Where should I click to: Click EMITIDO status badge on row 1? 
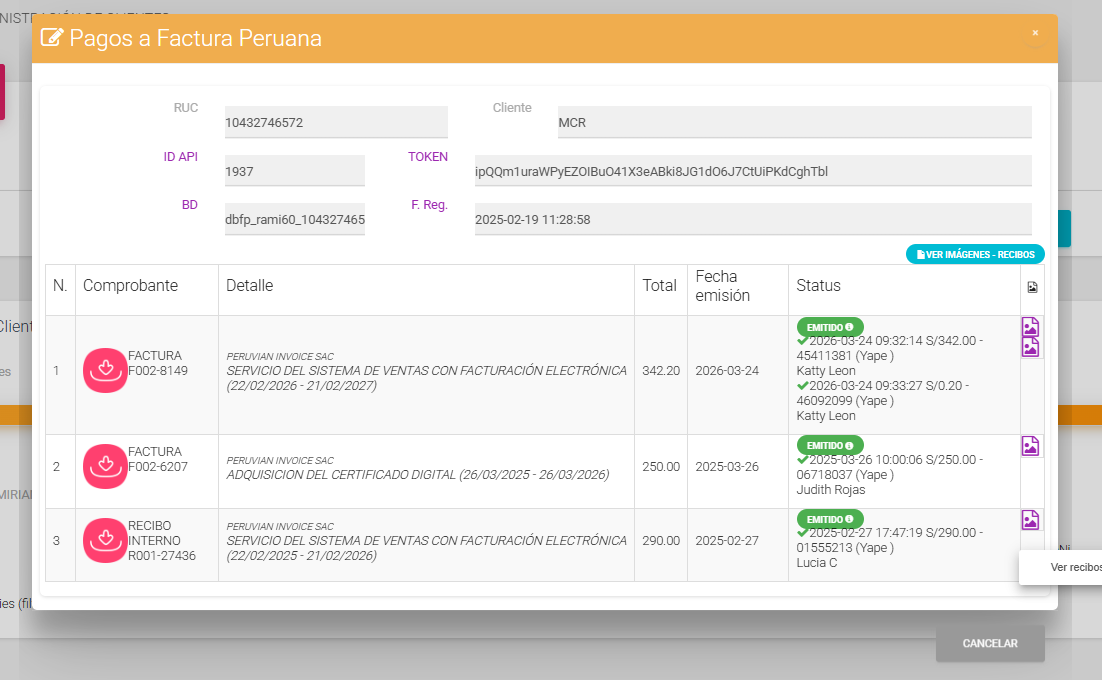coord(830,327)
